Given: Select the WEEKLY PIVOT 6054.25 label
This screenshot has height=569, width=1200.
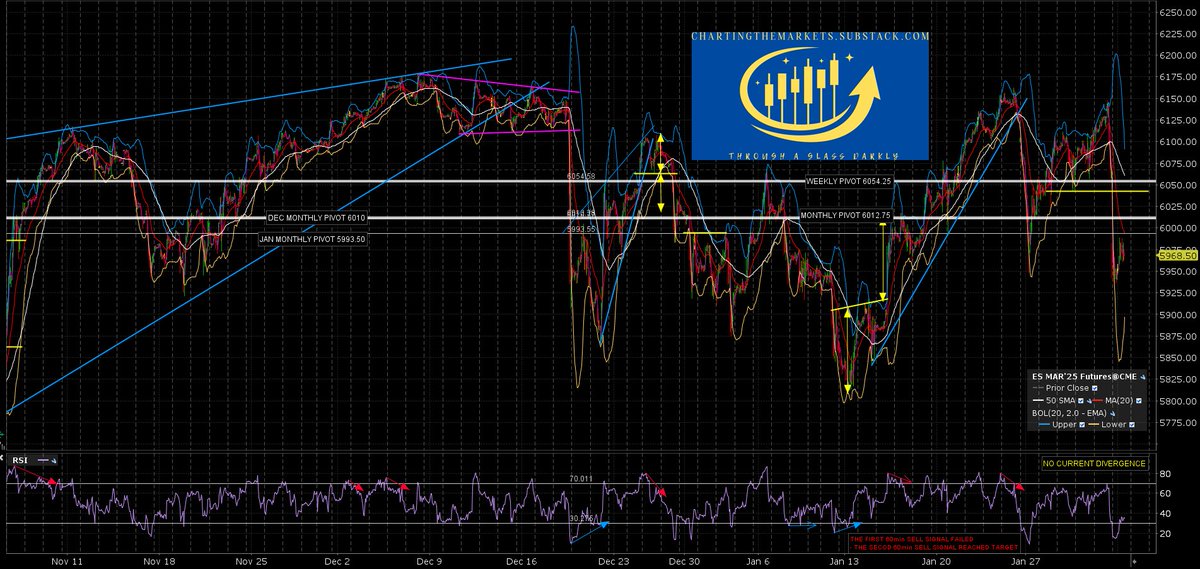Looking at the screenshot, I should coord(848,181).
